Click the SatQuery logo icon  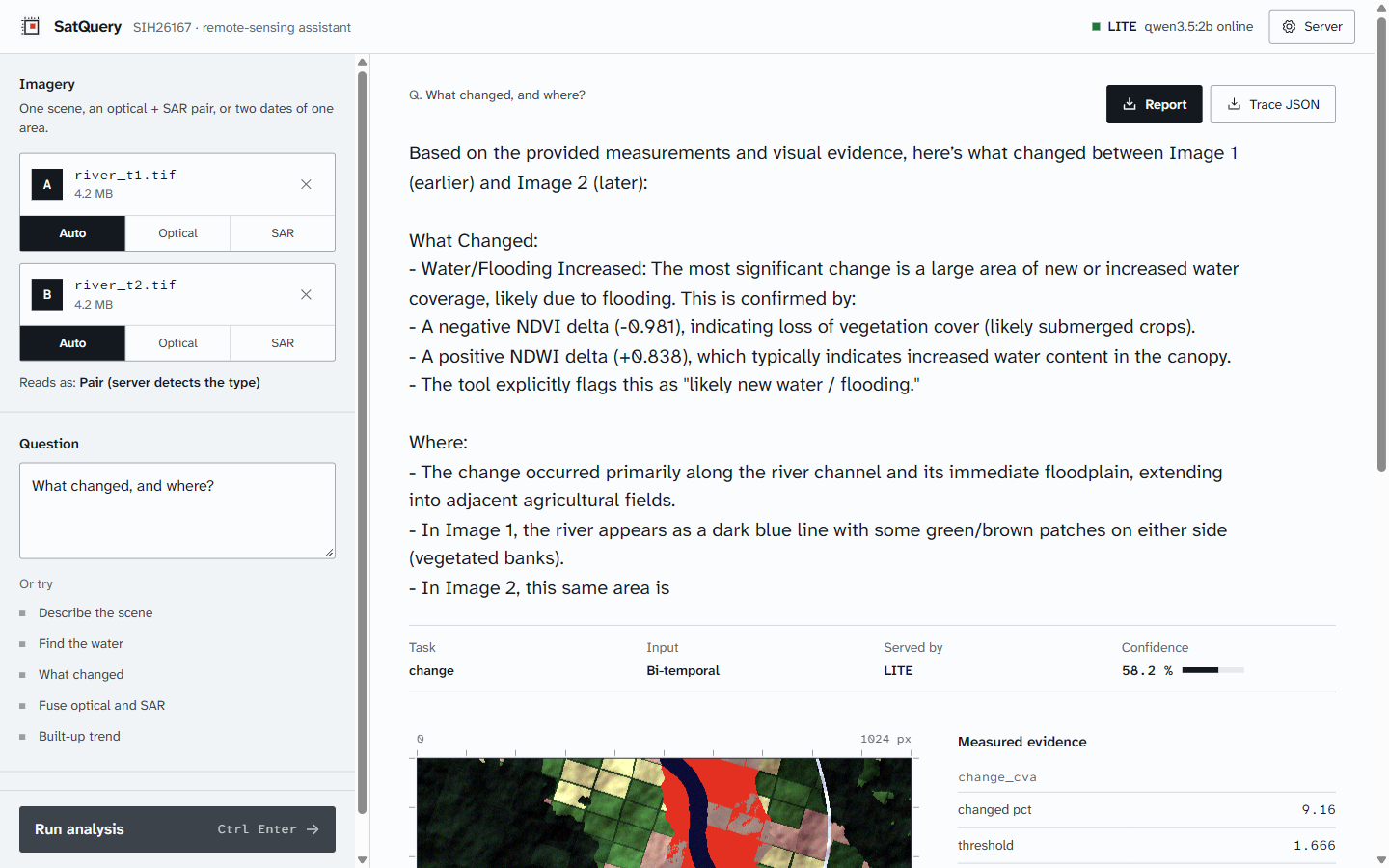click(x=31, y=26)
